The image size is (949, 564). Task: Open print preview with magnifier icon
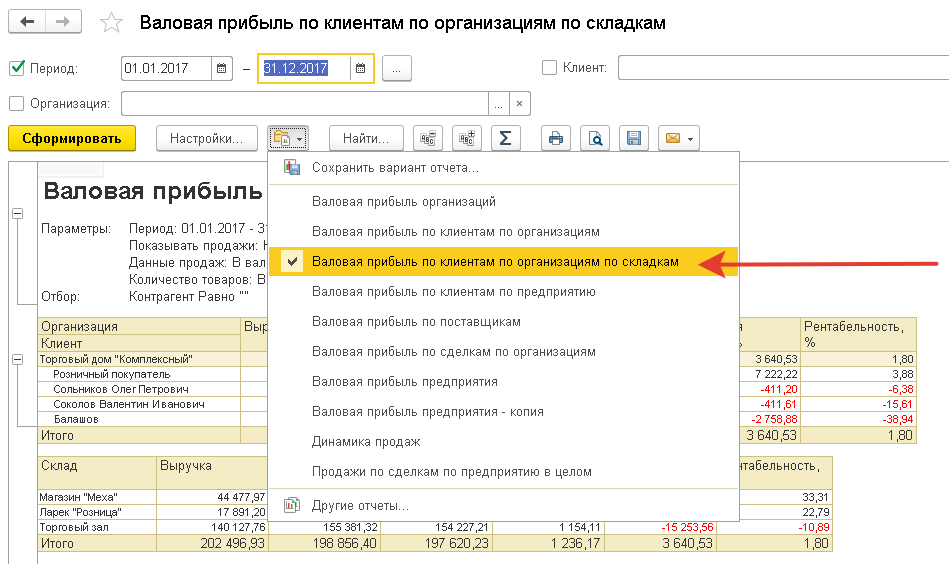point(595,138)
